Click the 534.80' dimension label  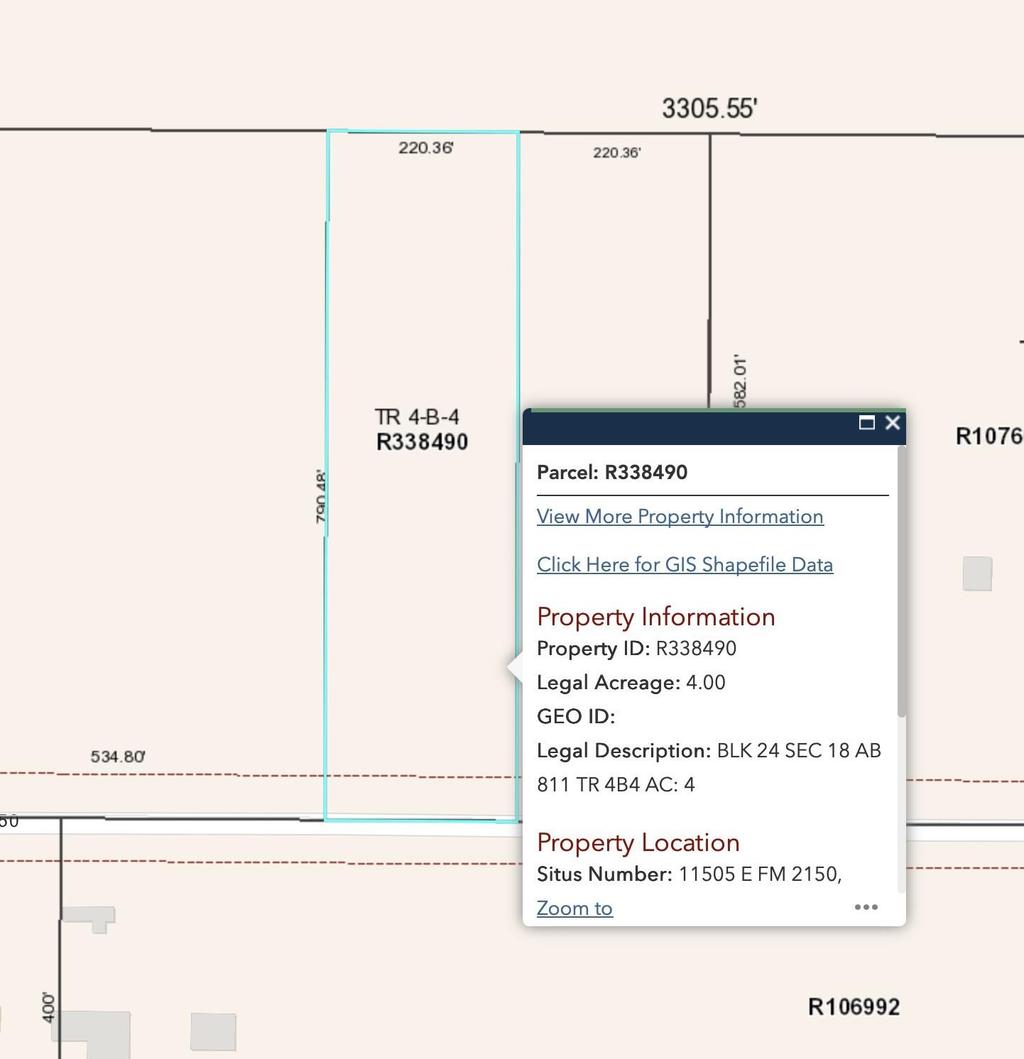tap(118, 756)
